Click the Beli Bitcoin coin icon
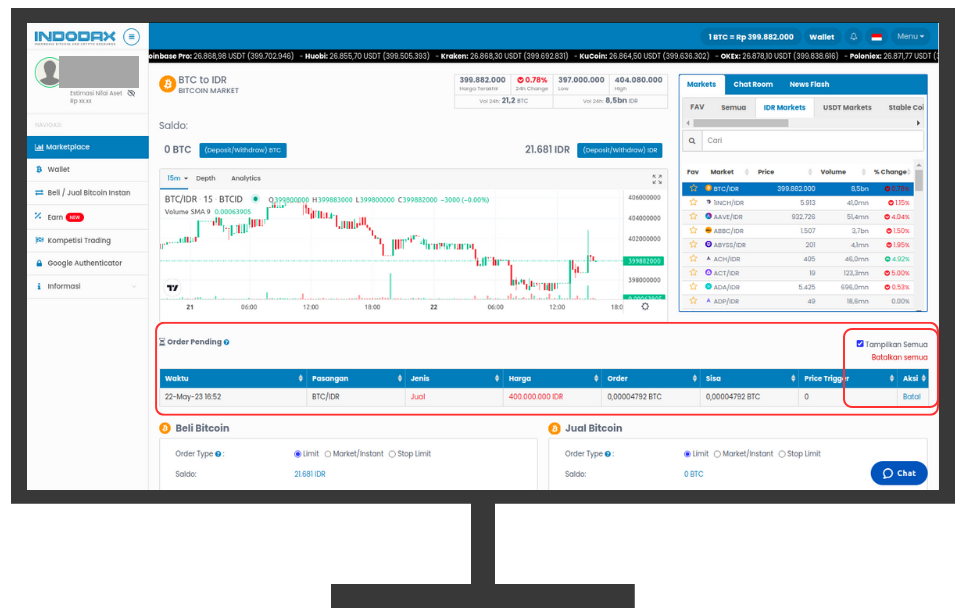Viewport: 963px width, 608px height. pos(165,428)
